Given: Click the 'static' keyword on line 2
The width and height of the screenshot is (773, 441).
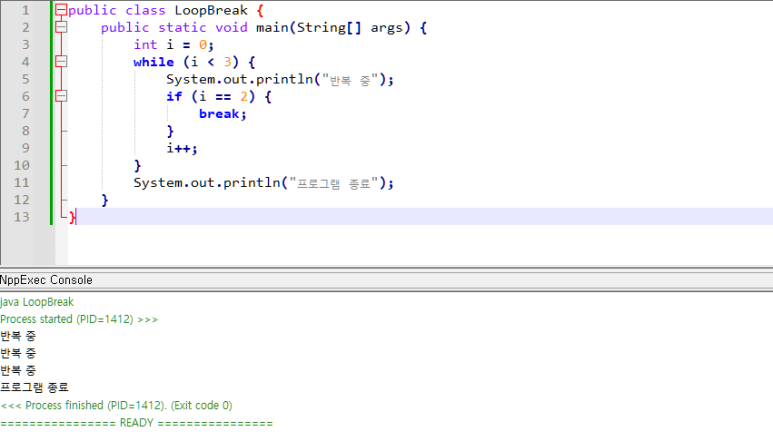Looking at the screenshot, I should pyautogui.click(x=182, y=28).
